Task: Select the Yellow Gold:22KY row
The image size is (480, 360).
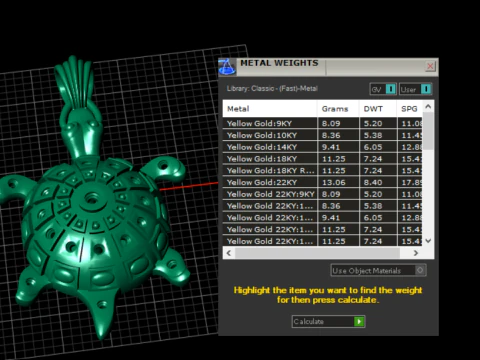Action: pyautogui.click(x=322, y=182)
